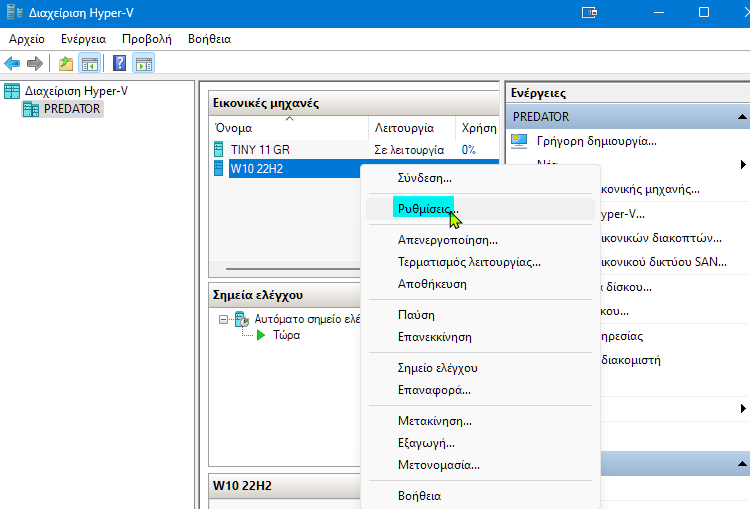Choose Μετακίνηση... from context menu
Screen dimensions: 750x509
point(480,421)
